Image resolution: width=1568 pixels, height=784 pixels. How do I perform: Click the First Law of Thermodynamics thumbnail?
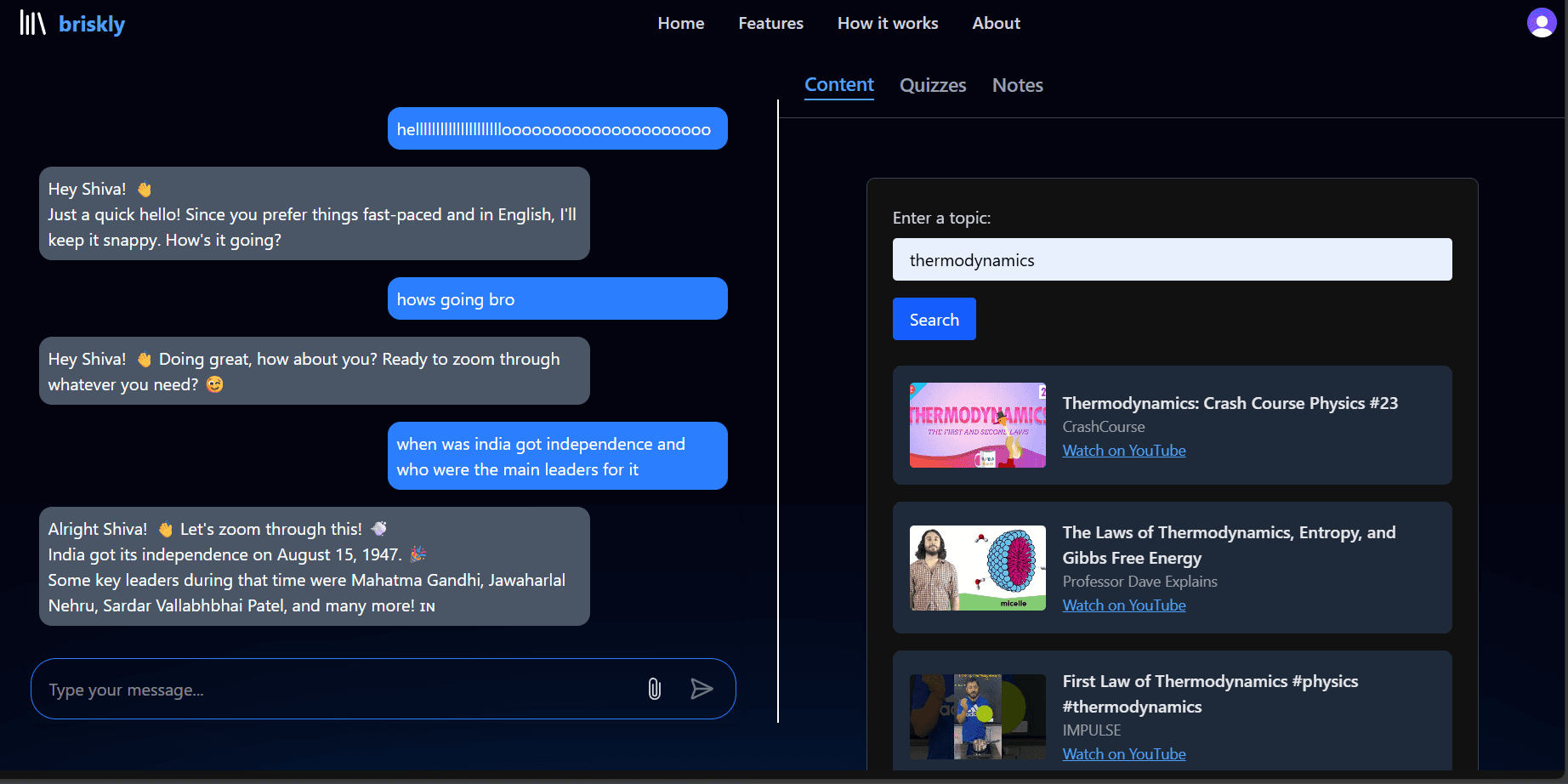click(x=978, y=717)
